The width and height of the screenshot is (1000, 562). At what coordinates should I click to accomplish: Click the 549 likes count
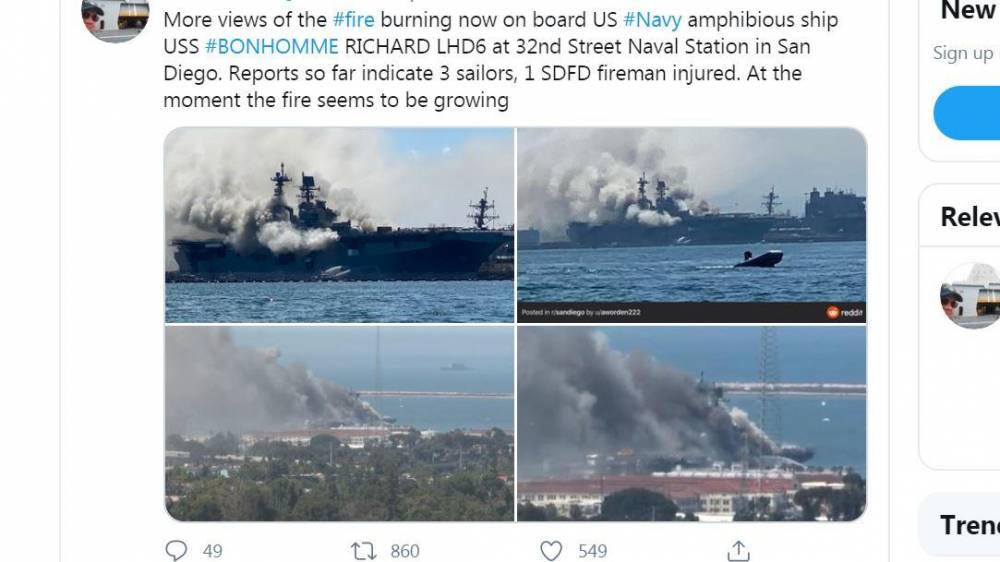point(592,551)
